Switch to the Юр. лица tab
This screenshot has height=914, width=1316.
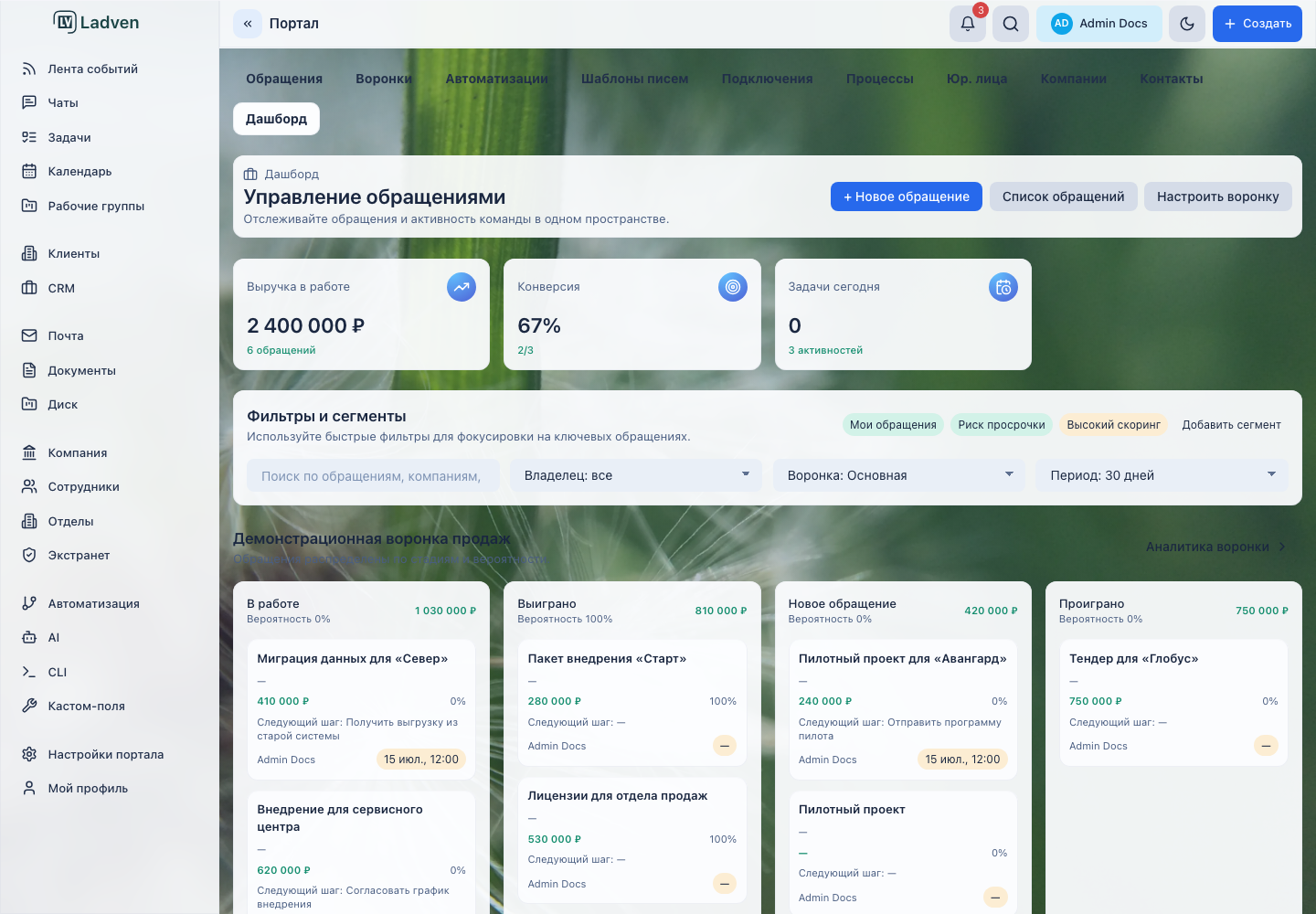tap(977, 79)
